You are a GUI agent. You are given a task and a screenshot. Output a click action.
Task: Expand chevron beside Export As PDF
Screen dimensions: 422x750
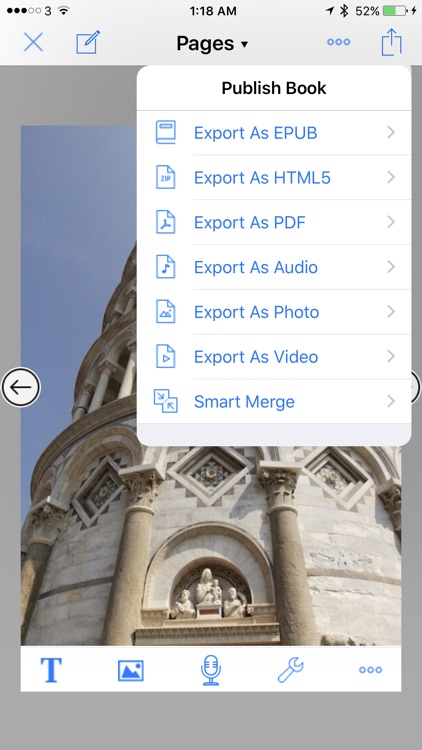(x=391, y=222)
